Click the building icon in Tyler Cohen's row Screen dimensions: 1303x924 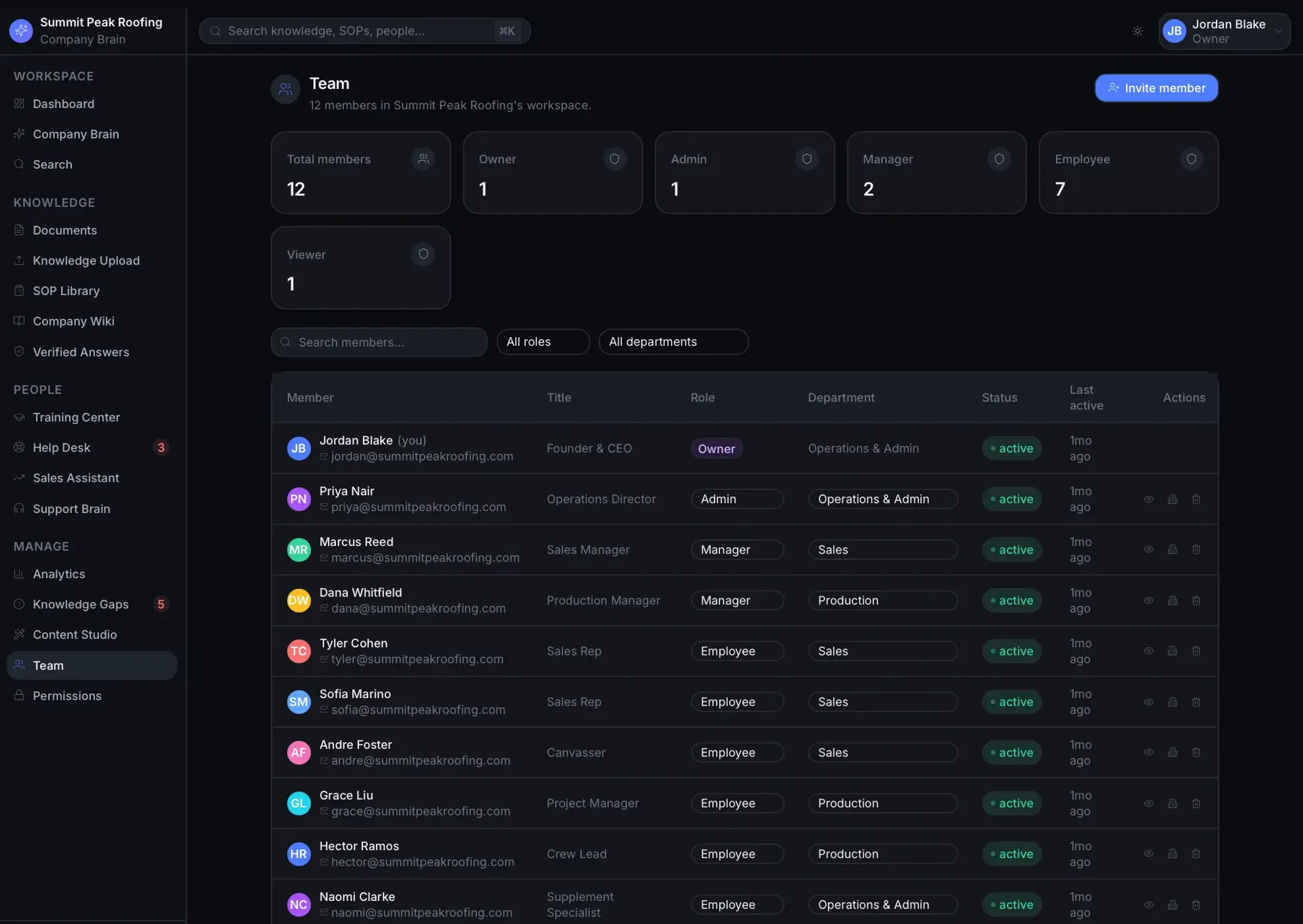[x=1172, y=651]
